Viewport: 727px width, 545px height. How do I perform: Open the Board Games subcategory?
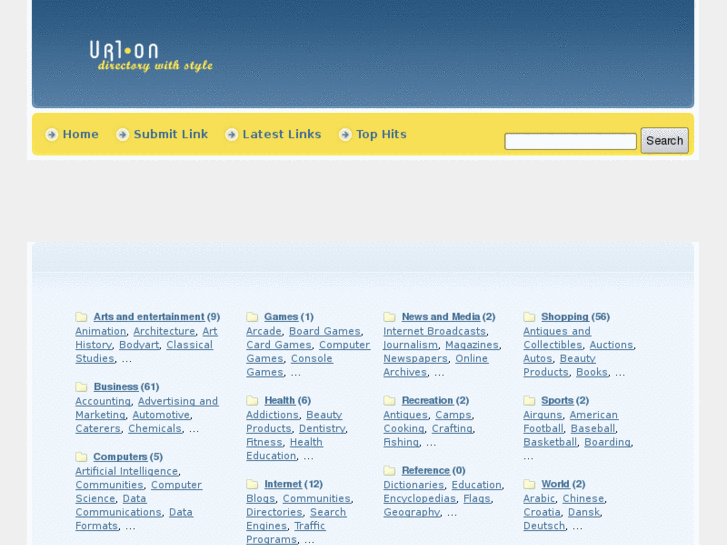(325, 331)
